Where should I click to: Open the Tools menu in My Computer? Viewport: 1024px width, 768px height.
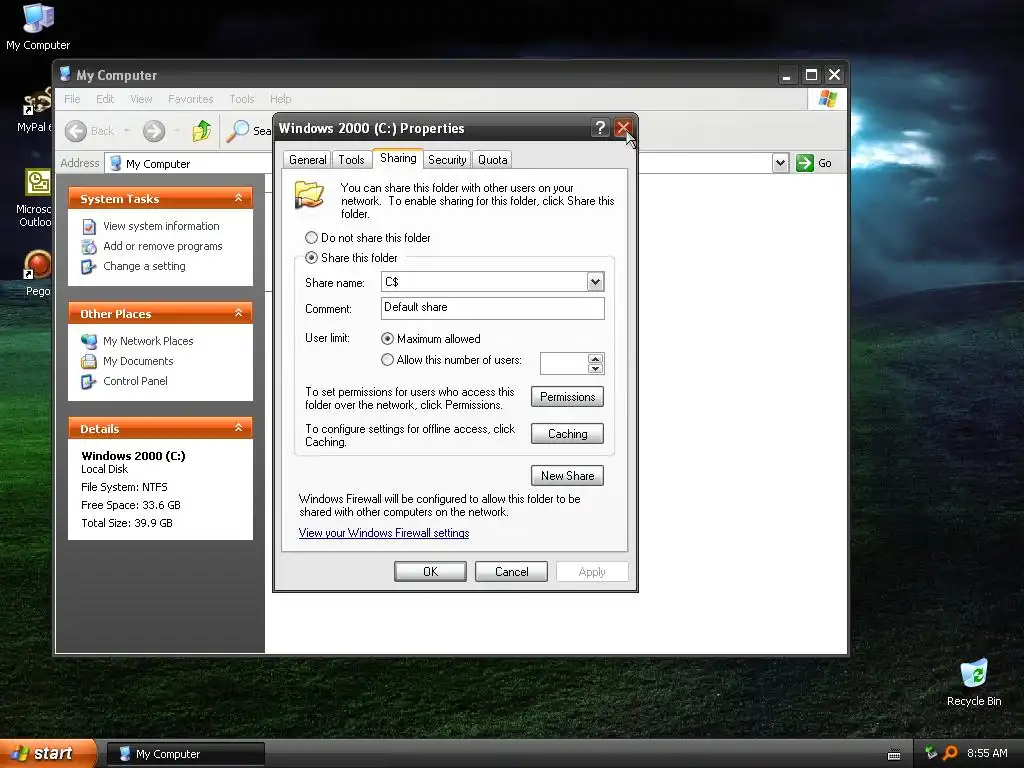coord(242,99)
